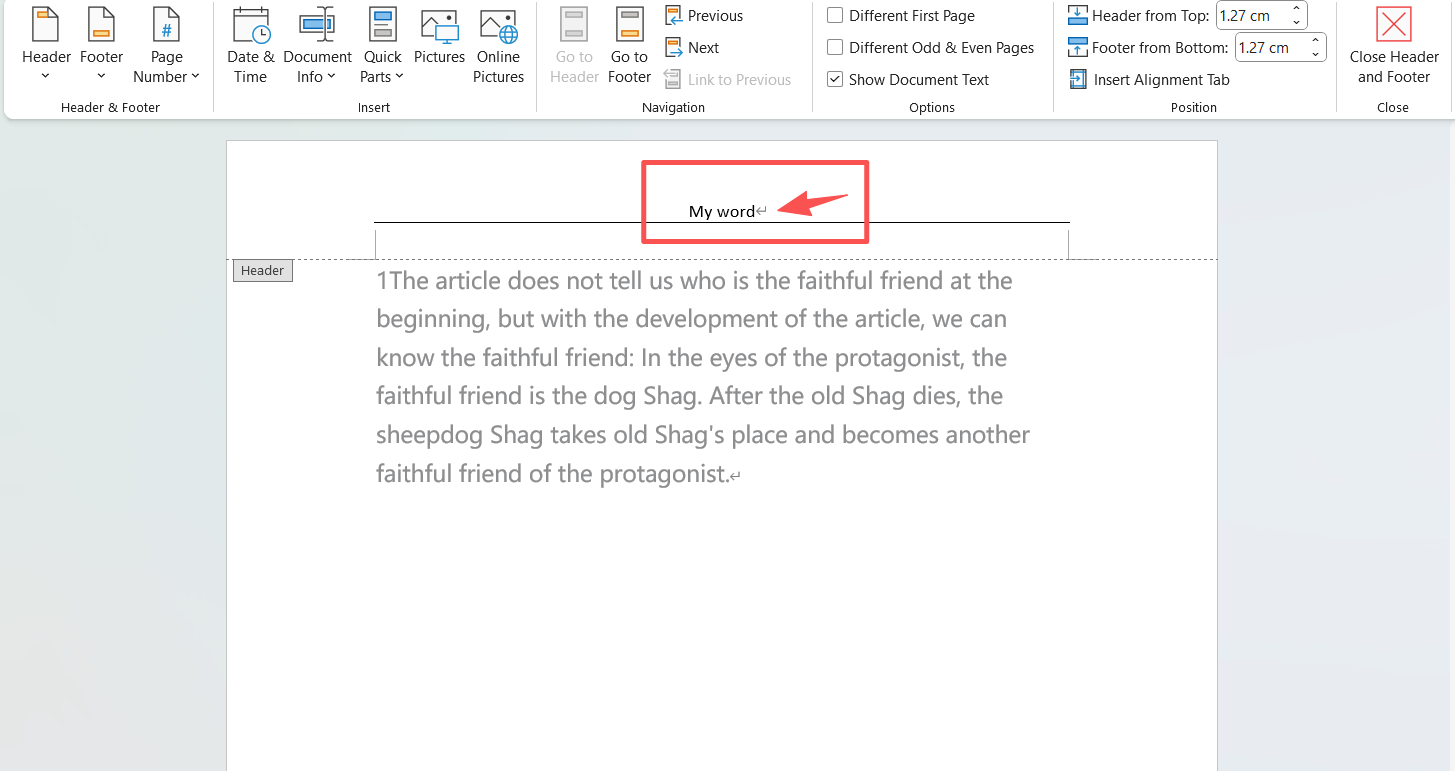Enable Different First Page option
The height and width of the screenshot is (771, 1455).
pyautogui.click(x=835, y=16)
